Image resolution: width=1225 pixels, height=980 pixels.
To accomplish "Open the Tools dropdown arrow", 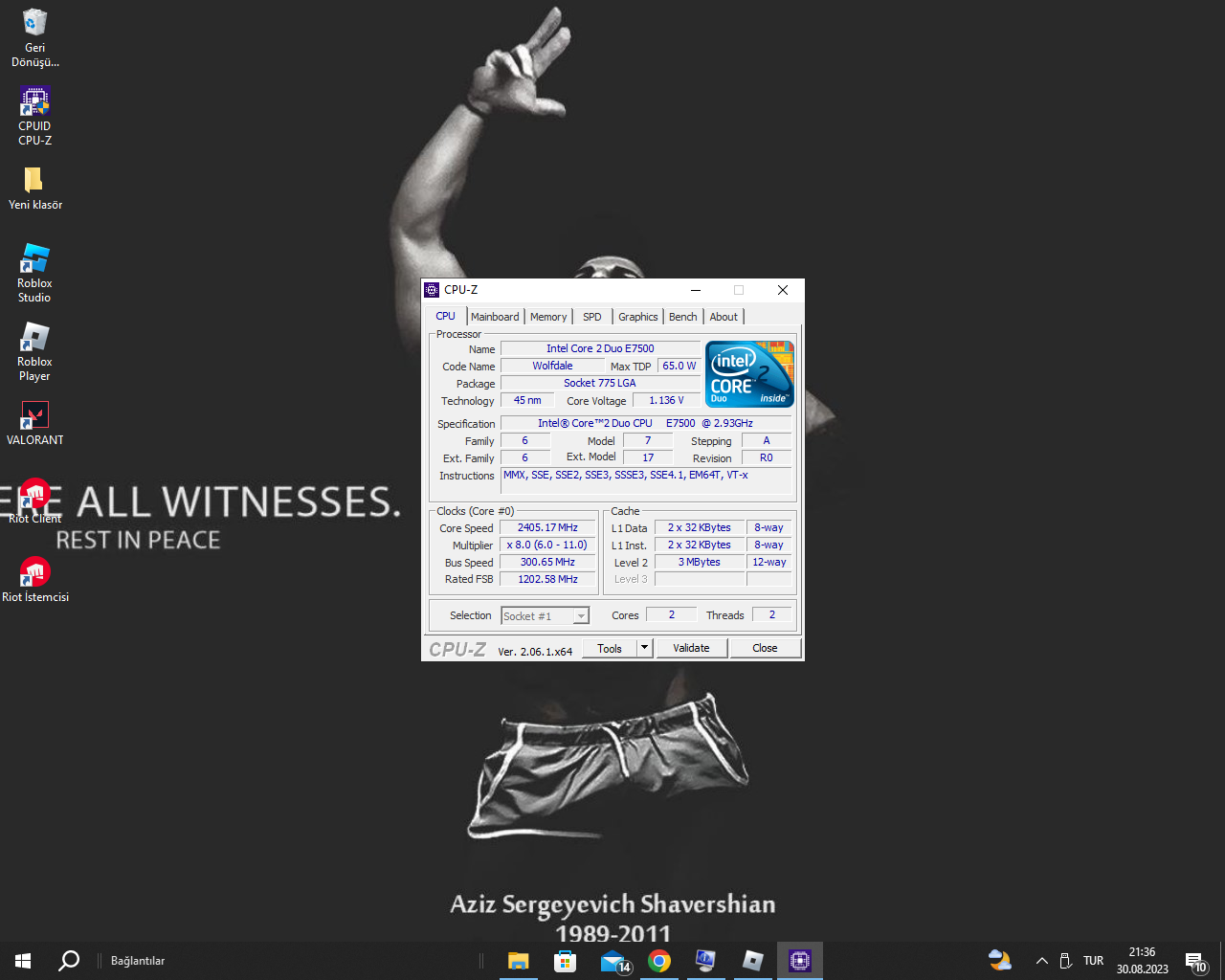I will point(644,648).
